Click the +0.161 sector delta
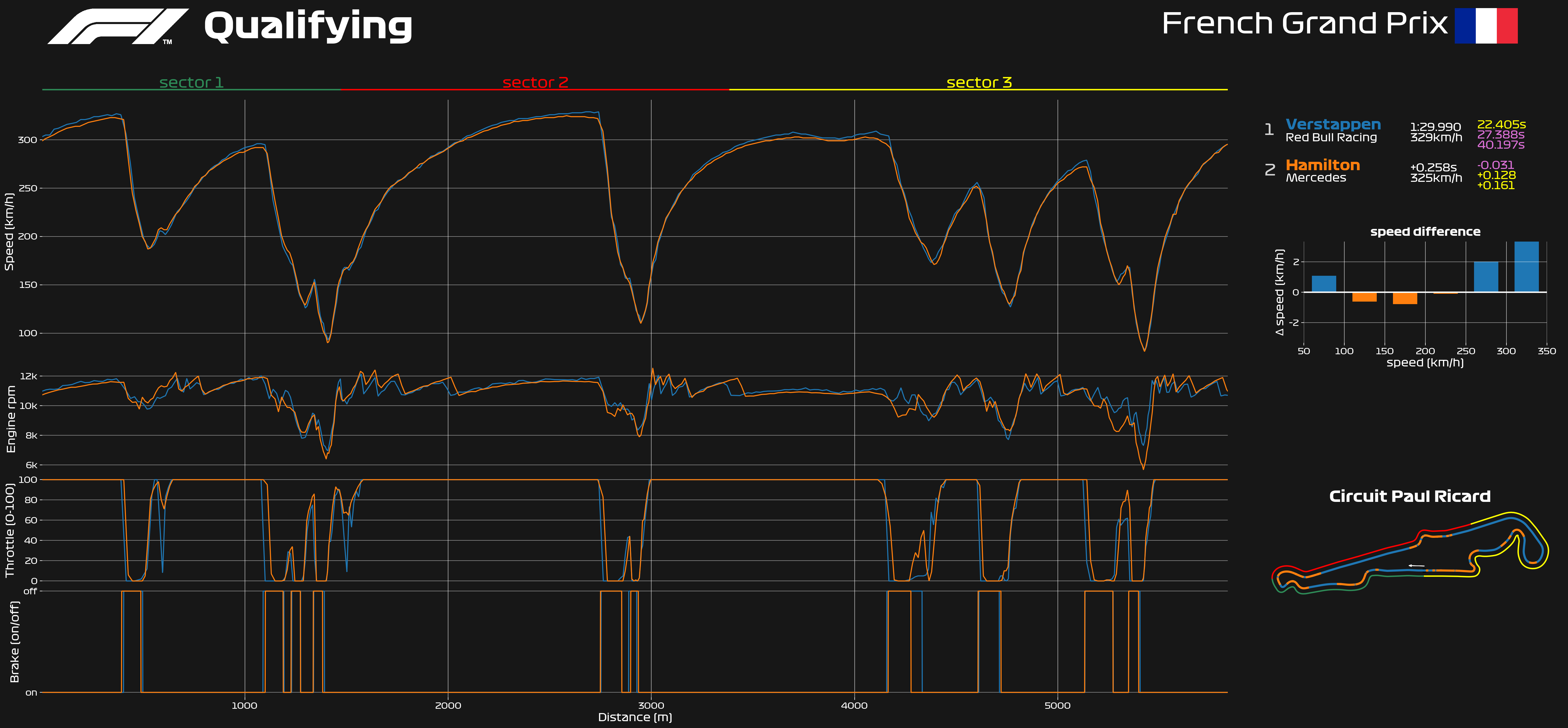This screenshot has height=728, width=1568. click(x=1496, y=186)
